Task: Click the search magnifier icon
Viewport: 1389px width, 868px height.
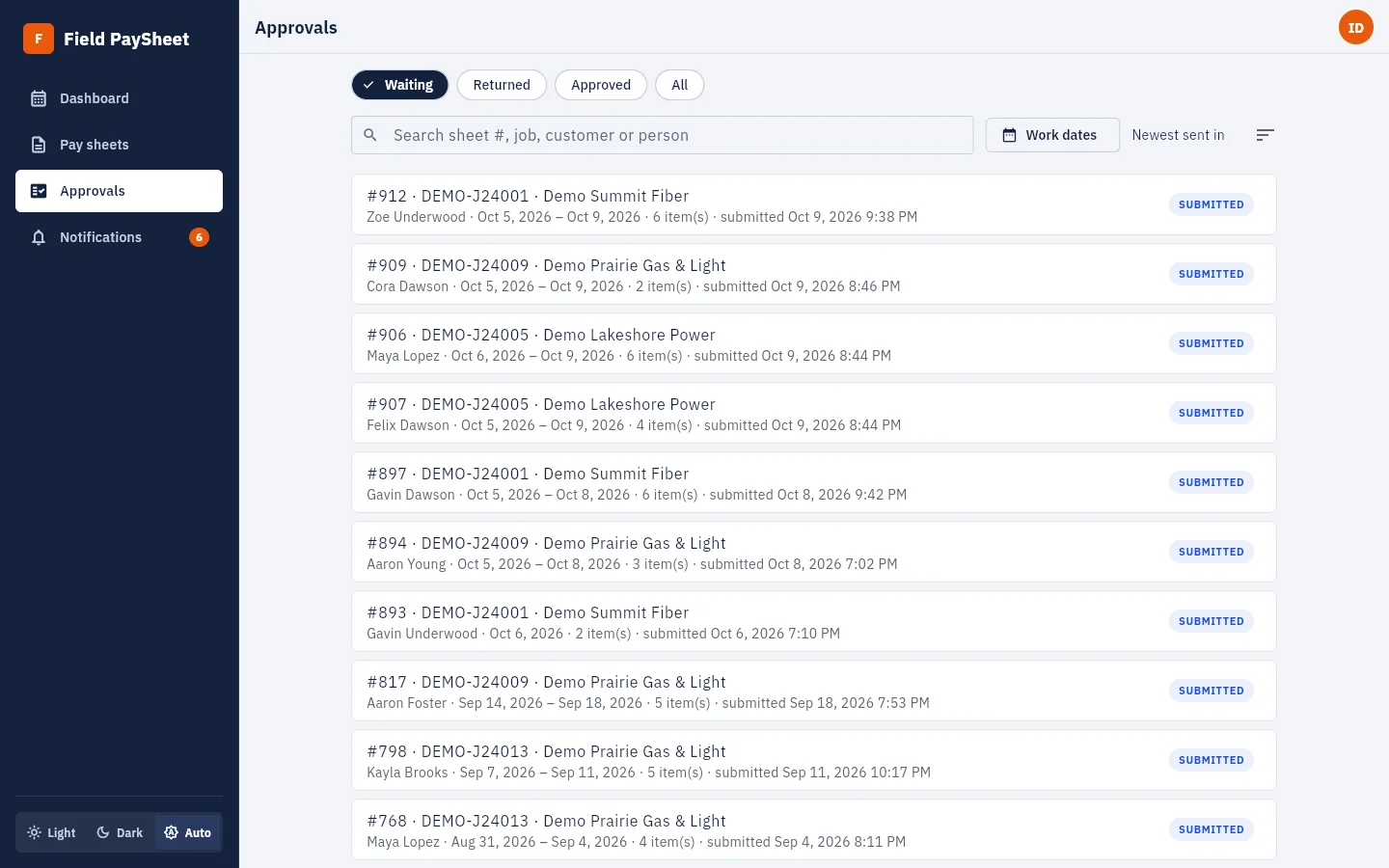Action: coord(370,135)
